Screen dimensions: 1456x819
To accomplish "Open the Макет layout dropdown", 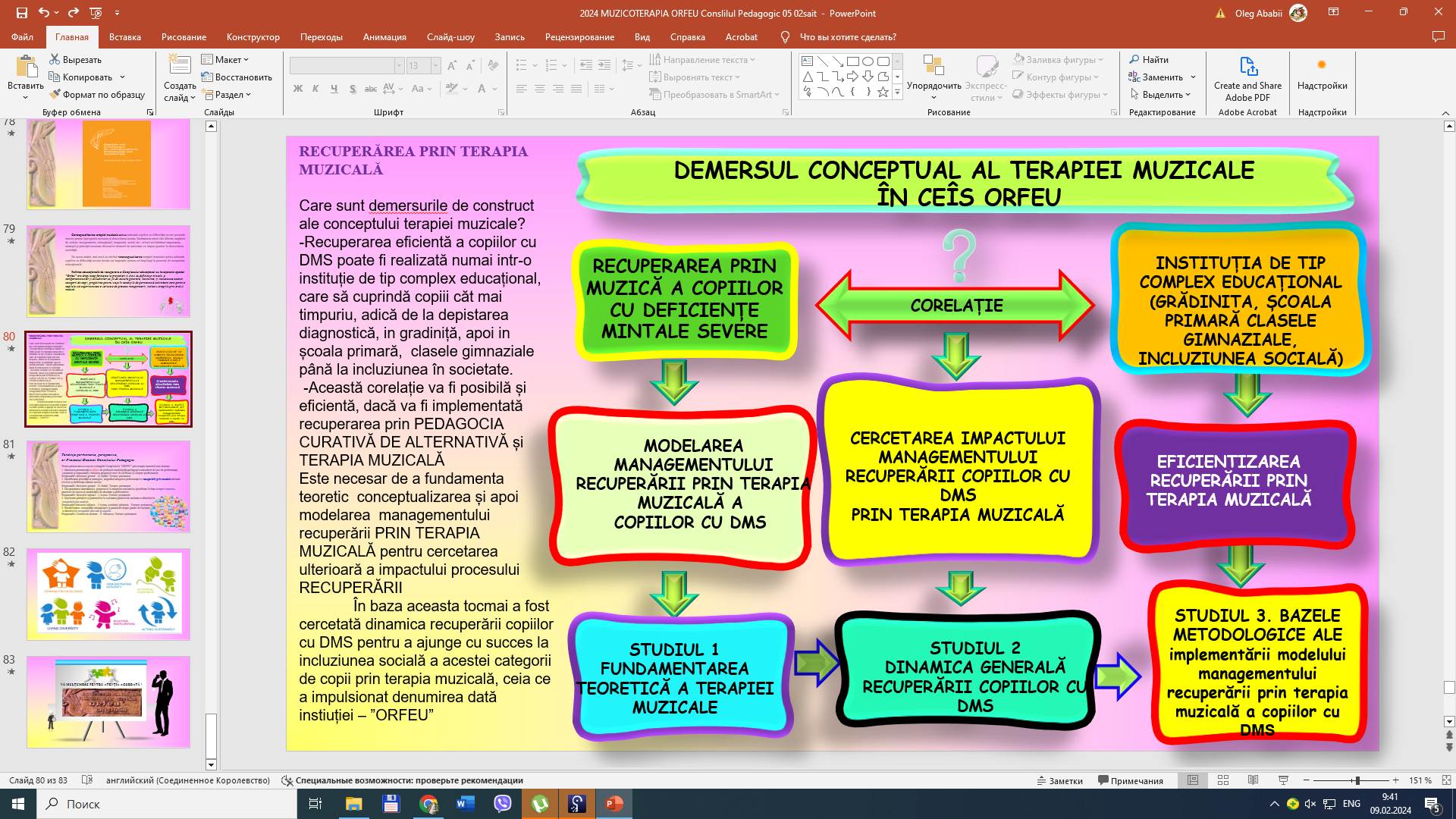I will point(225,59).
